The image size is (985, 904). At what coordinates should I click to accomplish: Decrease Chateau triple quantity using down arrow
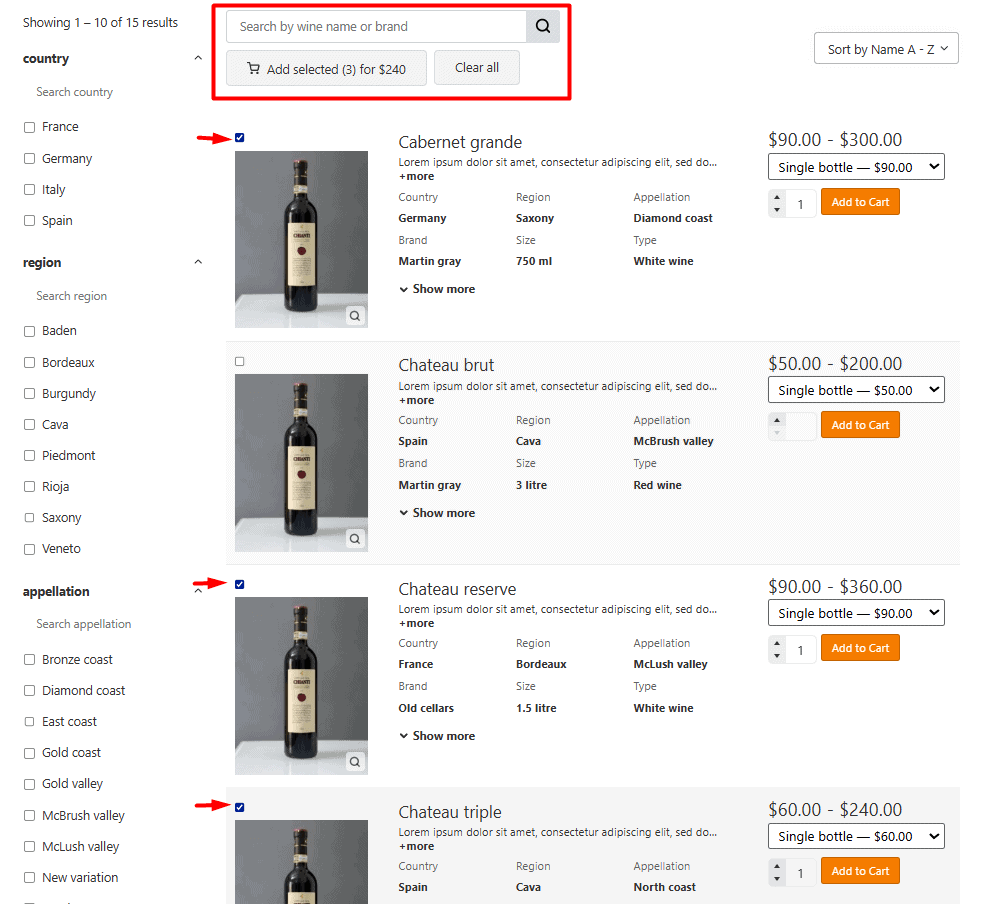click(x=777, y=877)
